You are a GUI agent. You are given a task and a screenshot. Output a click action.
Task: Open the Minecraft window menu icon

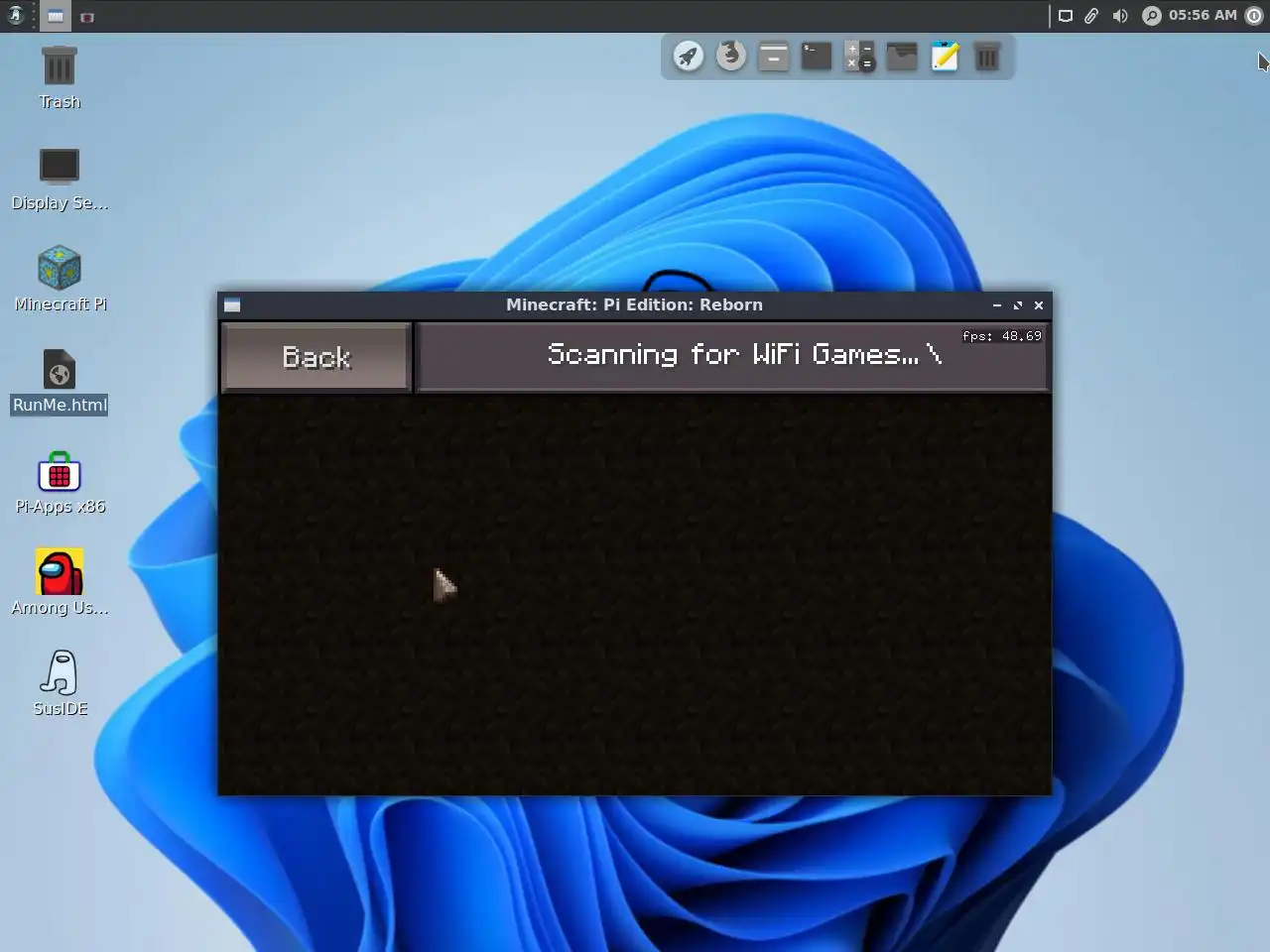[x=232, y=305]
